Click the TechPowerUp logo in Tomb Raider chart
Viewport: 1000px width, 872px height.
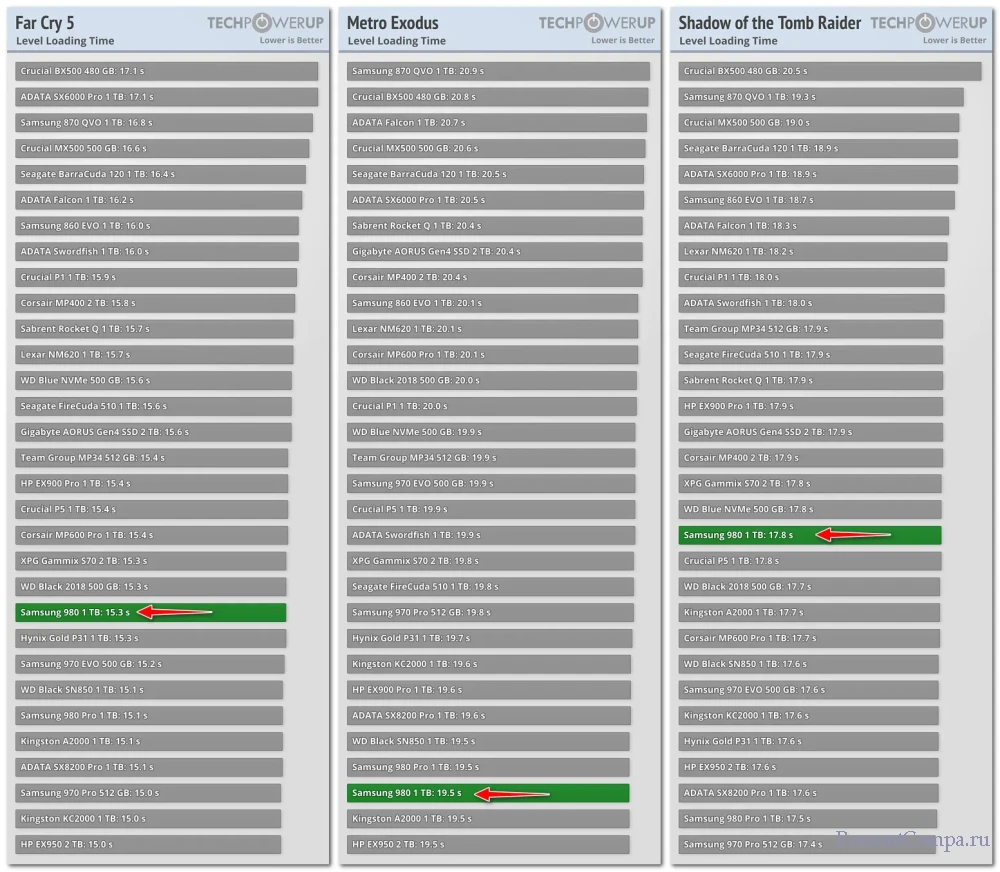point(929,23)
